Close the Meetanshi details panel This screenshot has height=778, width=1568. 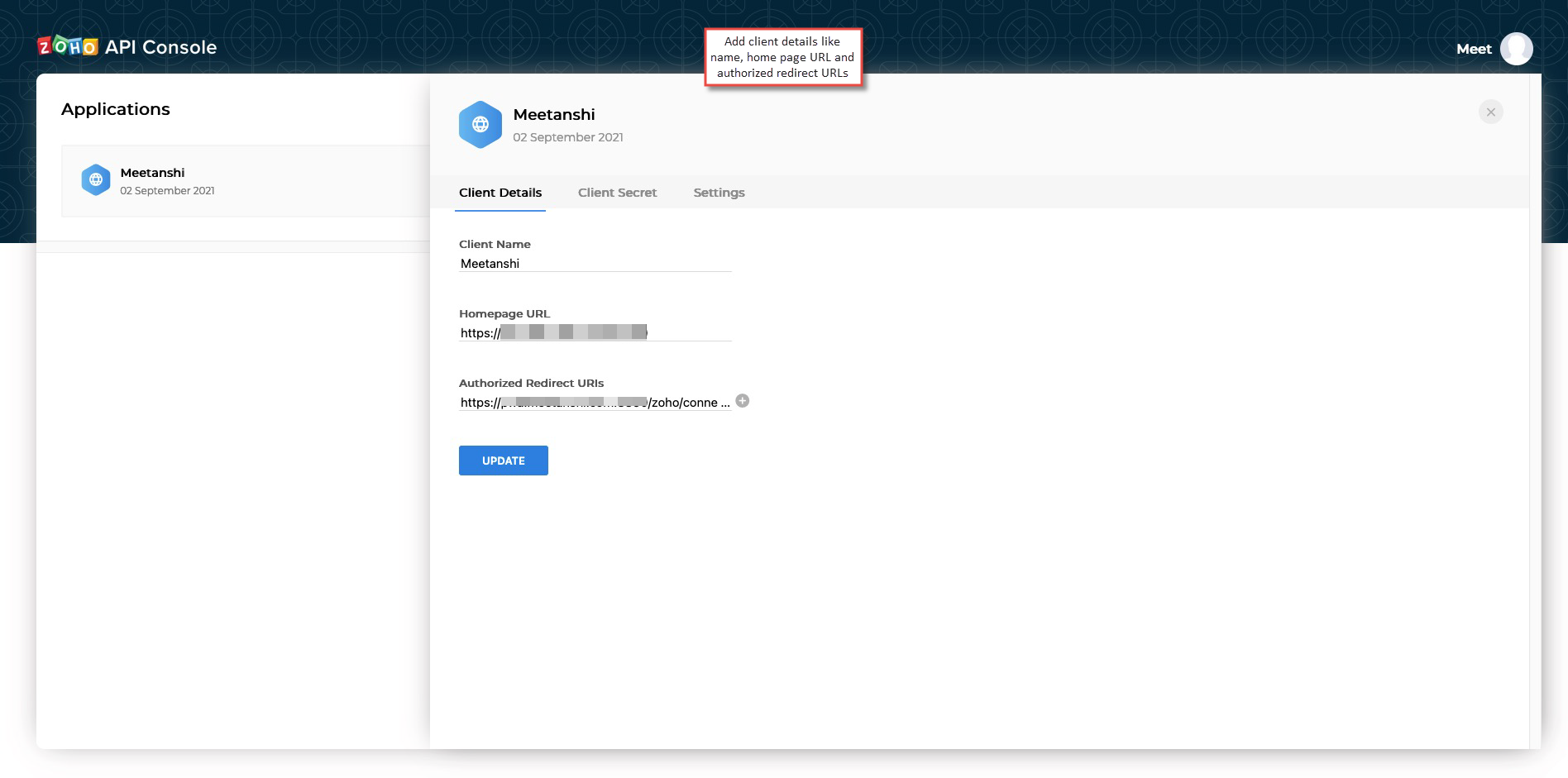coord(1491,112)
